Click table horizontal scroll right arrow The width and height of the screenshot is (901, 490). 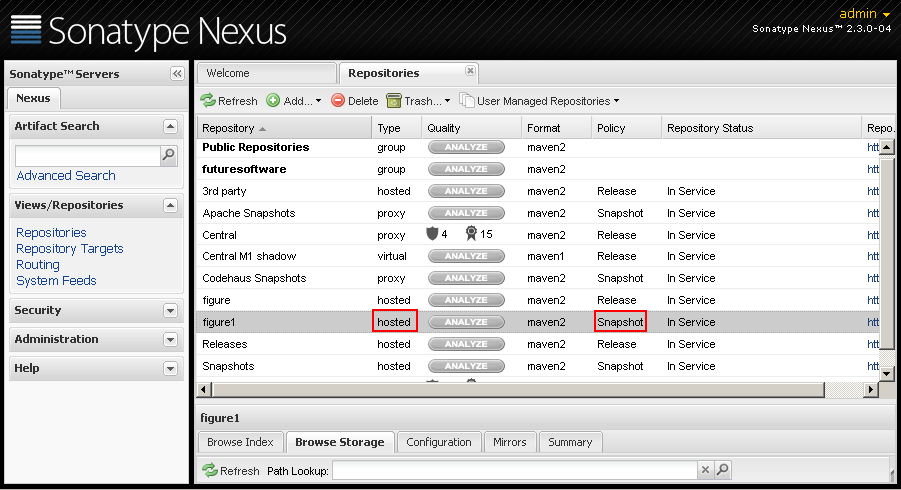pos(871,389)
